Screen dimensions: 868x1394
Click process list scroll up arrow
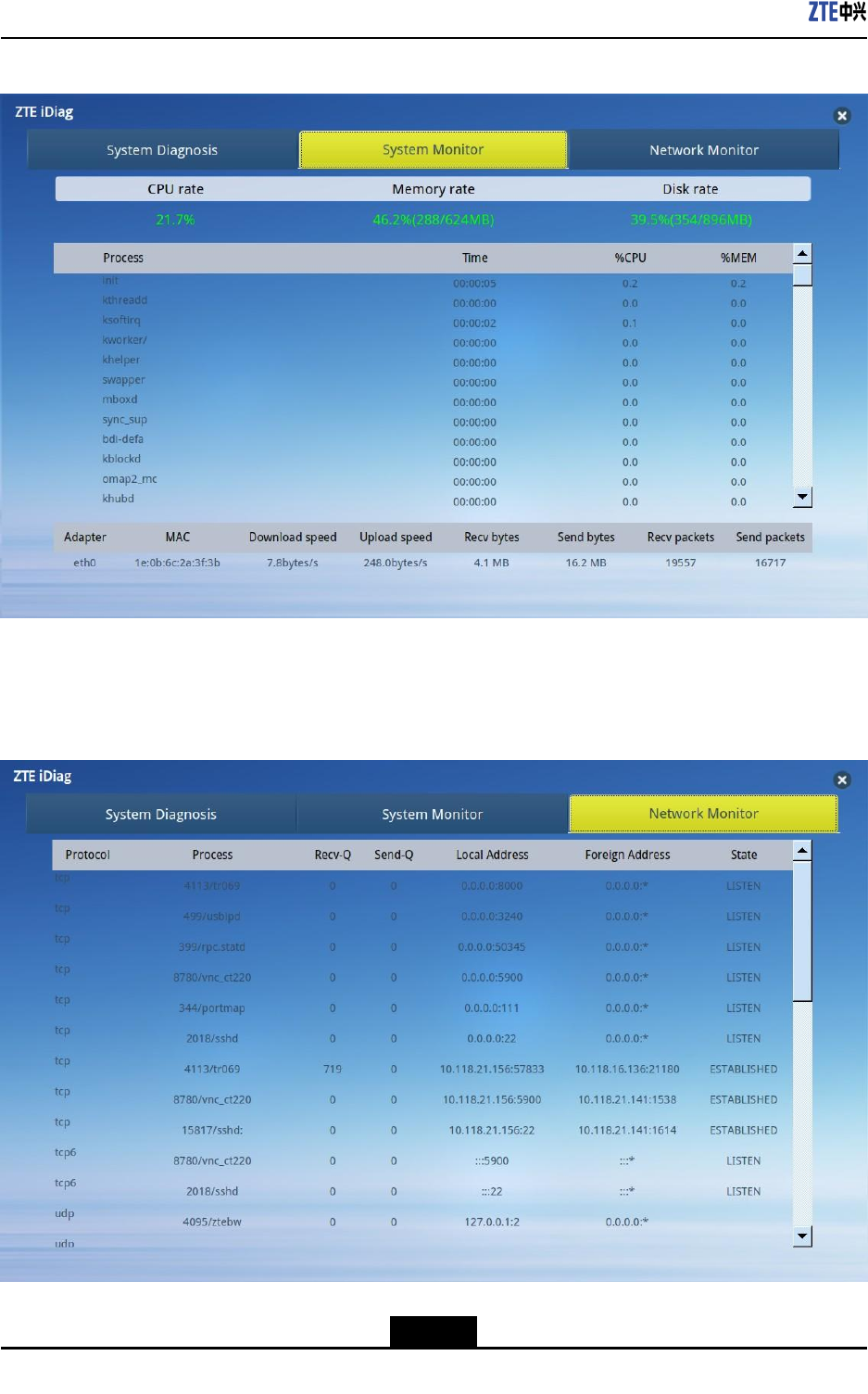803,254
